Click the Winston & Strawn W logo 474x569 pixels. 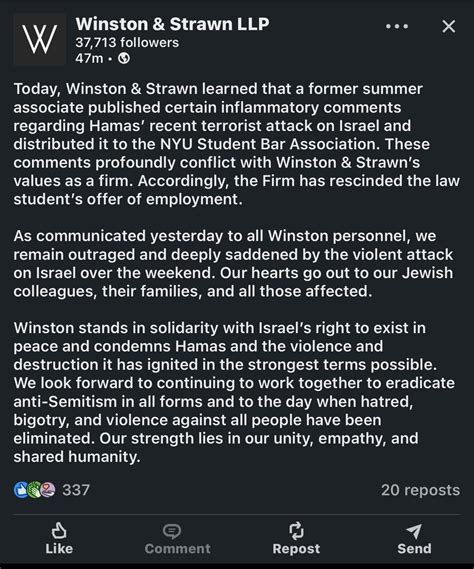(40, 39)
